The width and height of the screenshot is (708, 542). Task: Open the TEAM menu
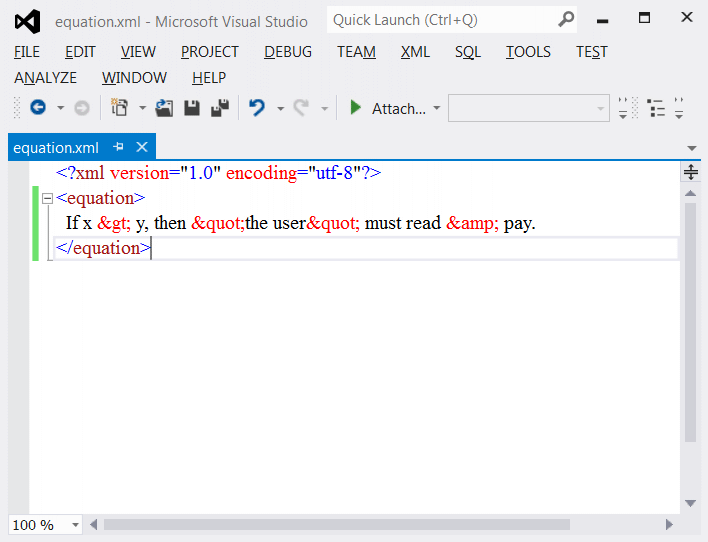pyautogui.click(x=356, y=52)
